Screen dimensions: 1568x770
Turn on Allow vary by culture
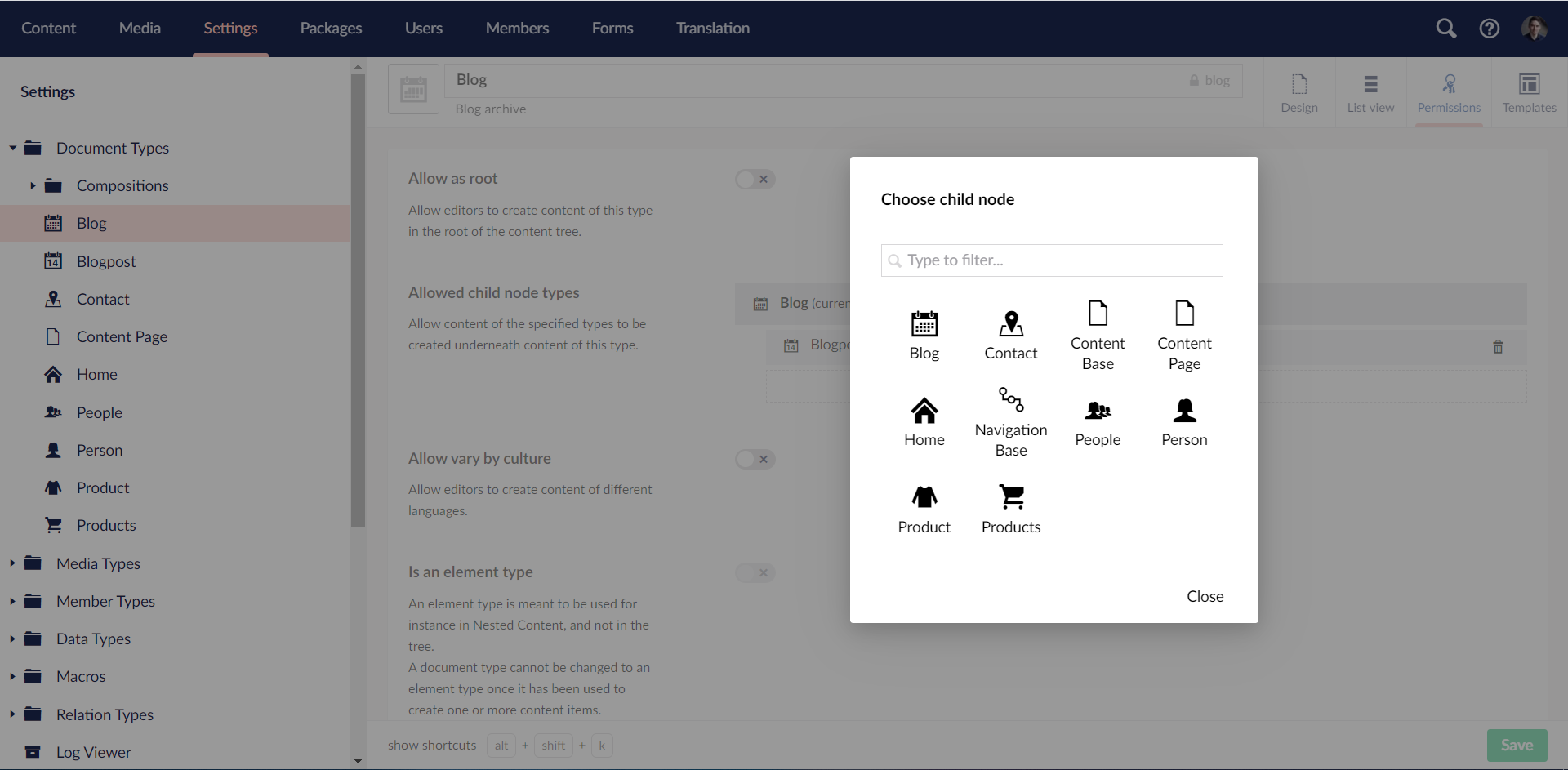click(x=755, y=459)
